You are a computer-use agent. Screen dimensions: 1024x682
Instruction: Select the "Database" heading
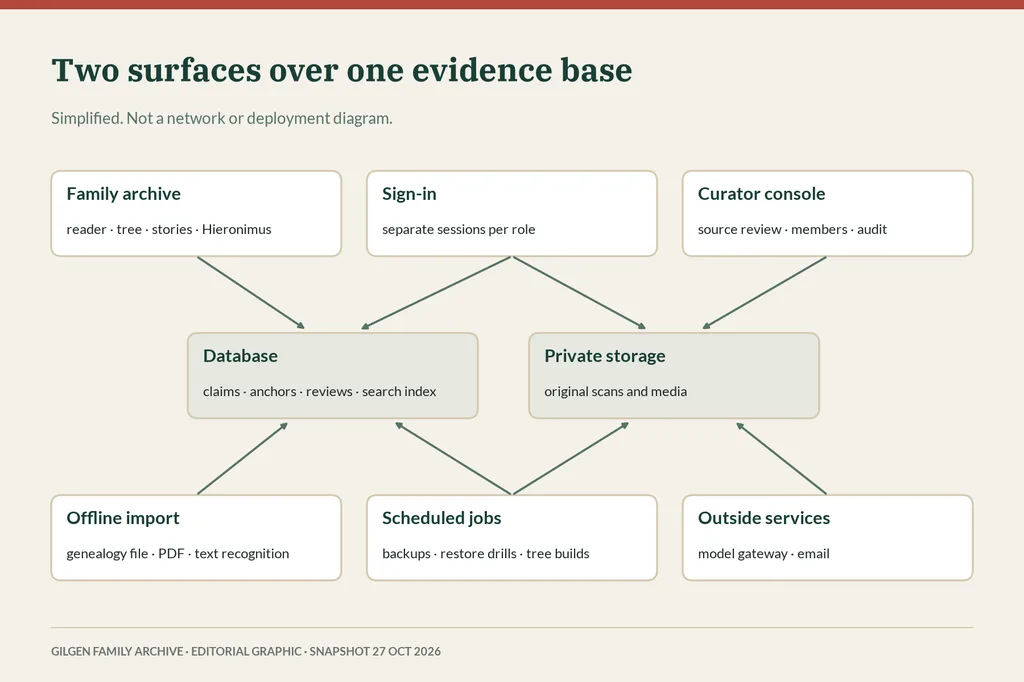coord(240,355)
